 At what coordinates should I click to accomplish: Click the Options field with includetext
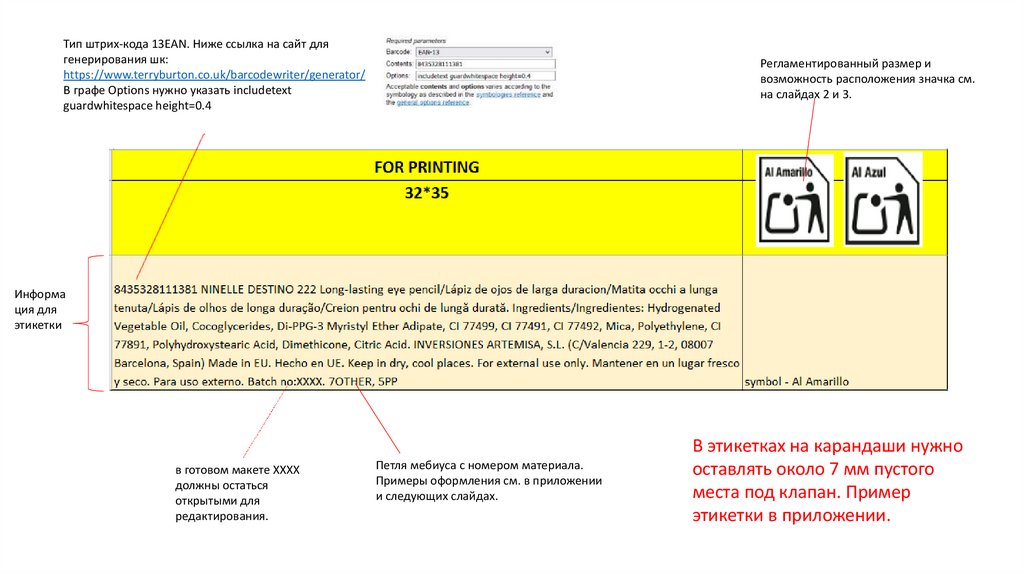(x=485, y=76)
